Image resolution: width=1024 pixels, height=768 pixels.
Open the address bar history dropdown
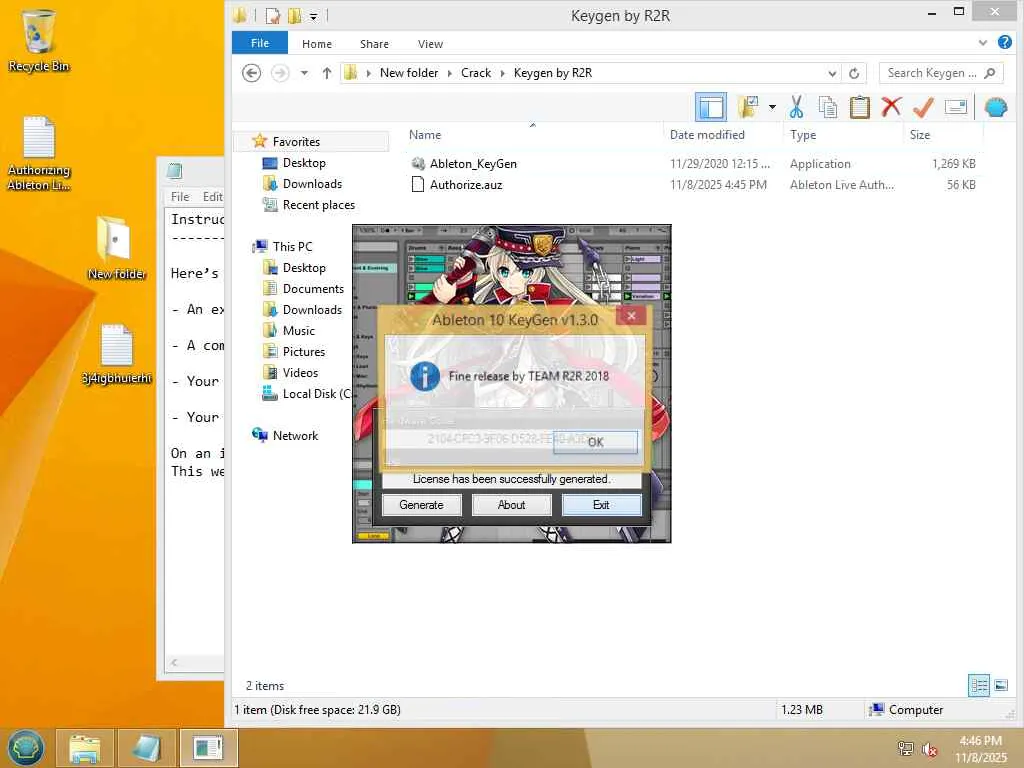point(832,73)
